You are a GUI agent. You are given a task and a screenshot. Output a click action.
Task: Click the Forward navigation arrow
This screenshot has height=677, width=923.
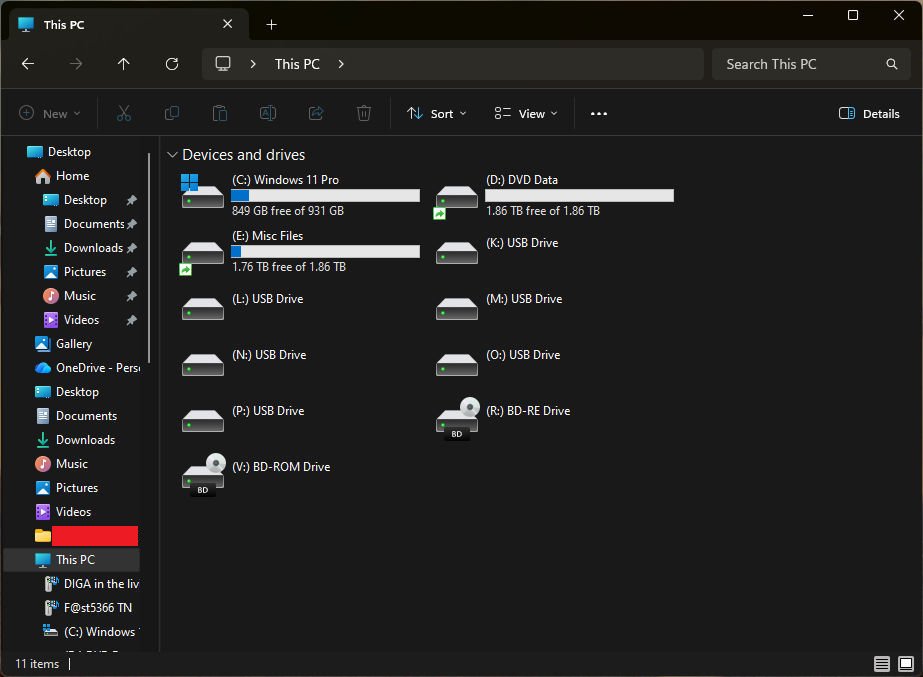(76, 64)
